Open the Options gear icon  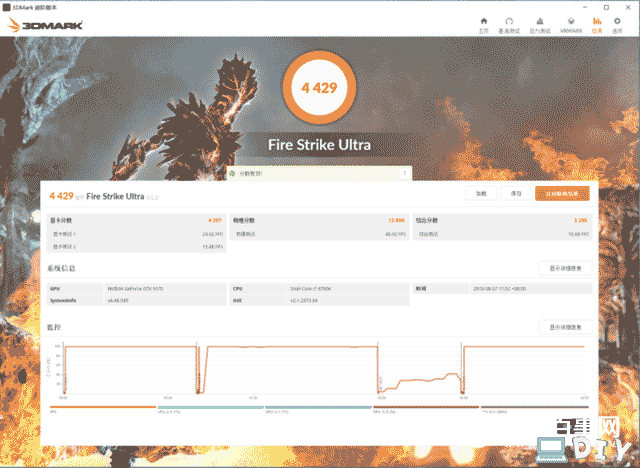pos(617,21)
